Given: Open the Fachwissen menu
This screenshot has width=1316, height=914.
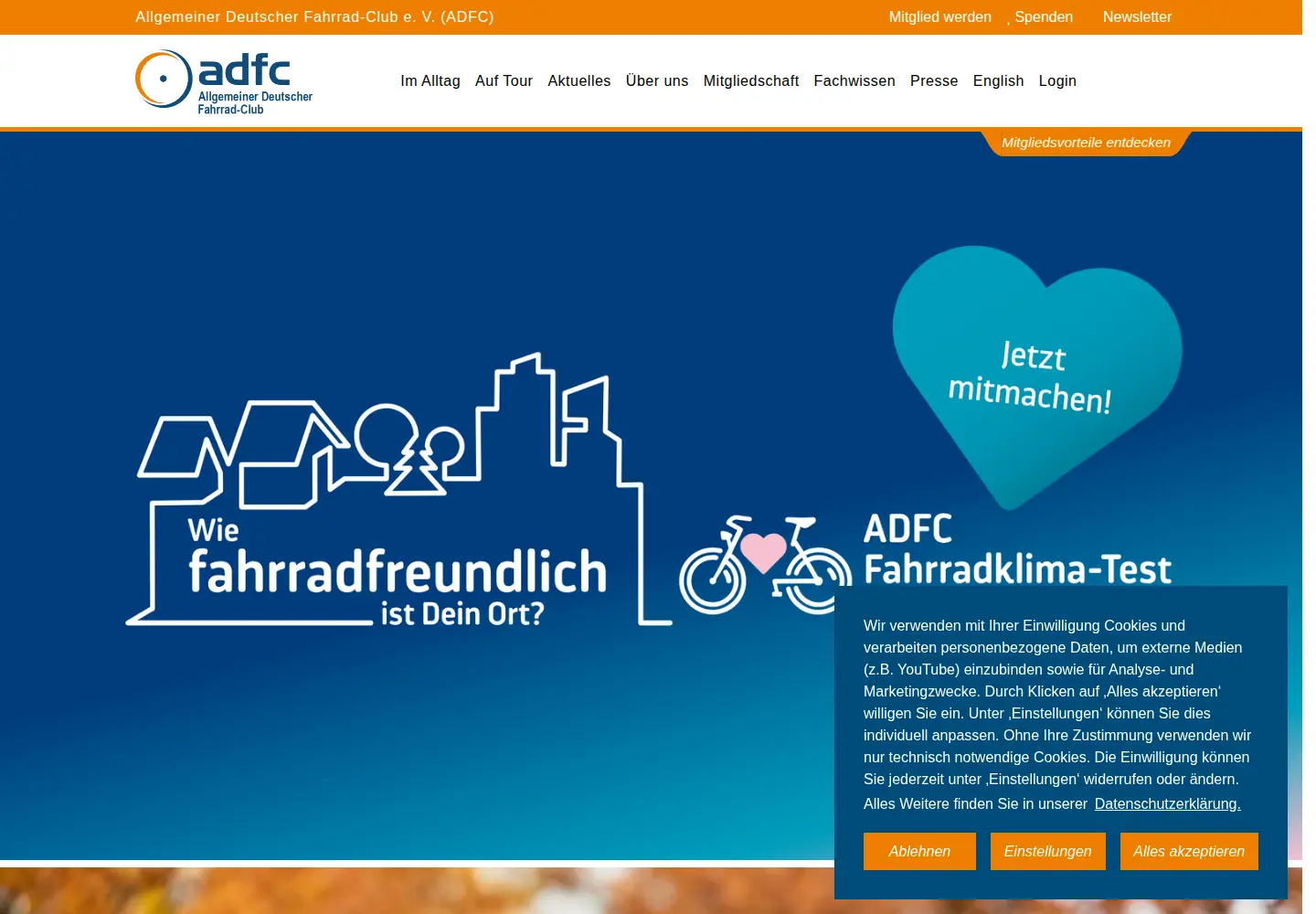Looking at the screenshot, I should pos(854,80).
